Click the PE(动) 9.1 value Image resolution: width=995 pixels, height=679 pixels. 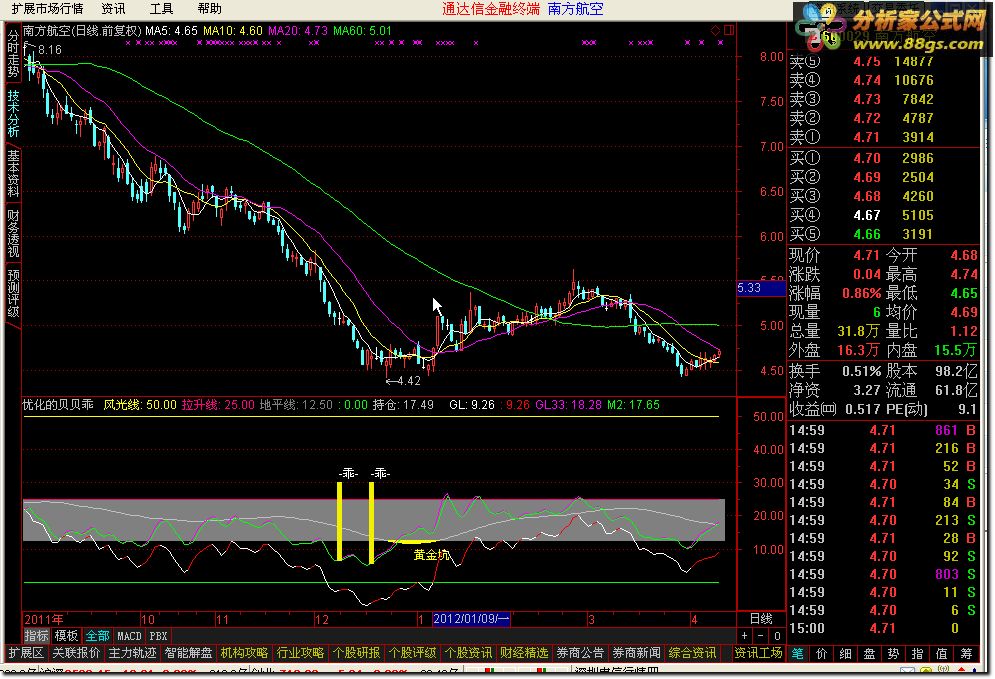(x=967, y=409)
